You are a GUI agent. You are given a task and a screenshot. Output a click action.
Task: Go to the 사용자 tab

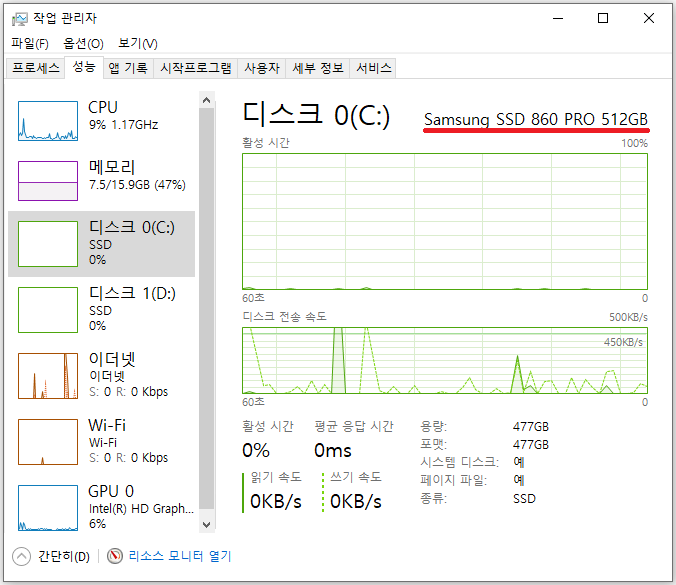pyautogui.click(x=262, y=68)
